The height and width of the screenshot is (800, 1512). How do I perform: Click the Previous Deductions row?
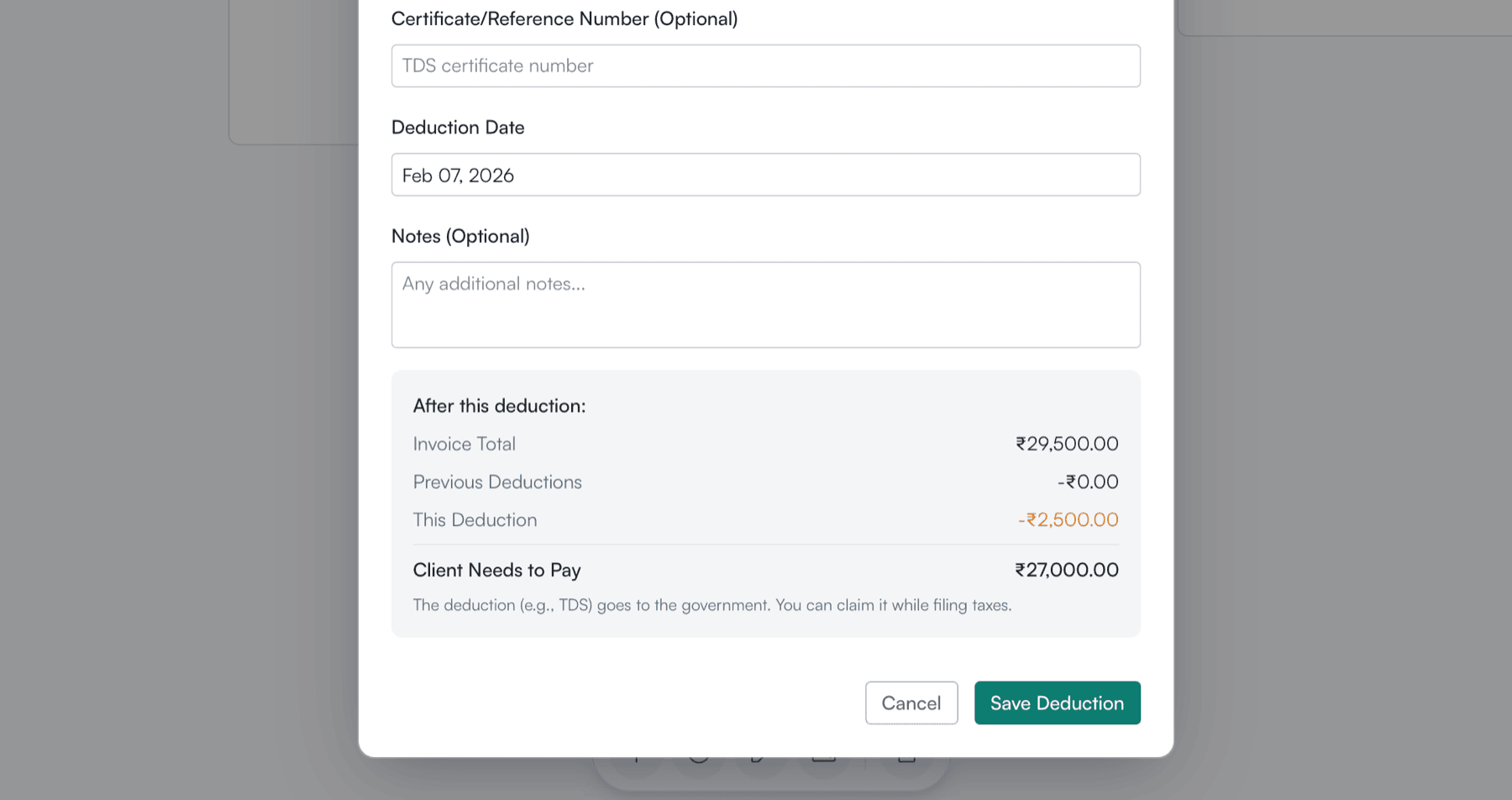click(x=496, y=482)
